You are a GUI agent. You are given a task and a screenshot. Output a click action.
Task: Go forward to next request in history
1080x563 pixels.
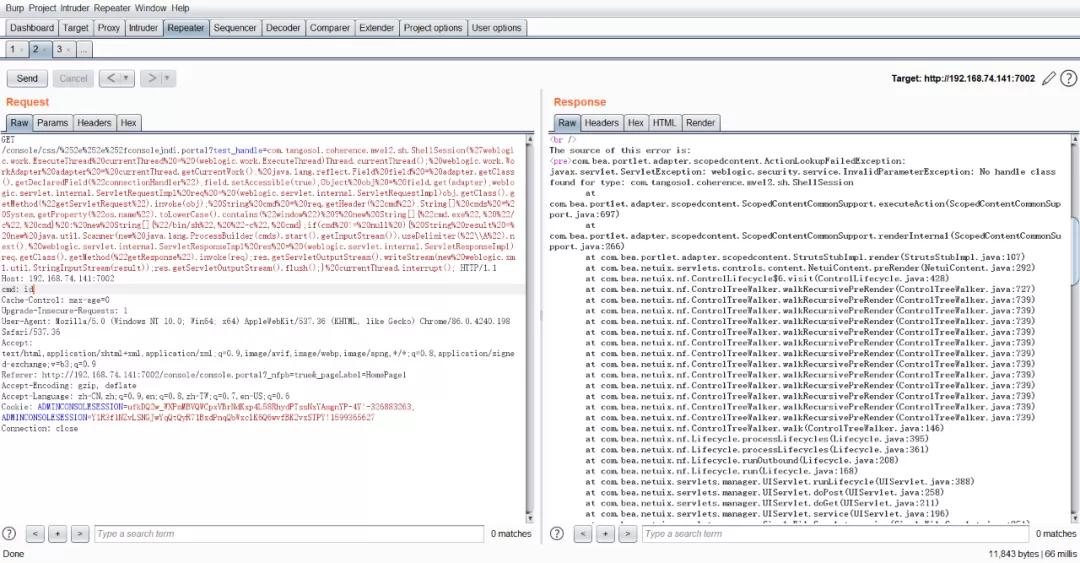(152, 79)
